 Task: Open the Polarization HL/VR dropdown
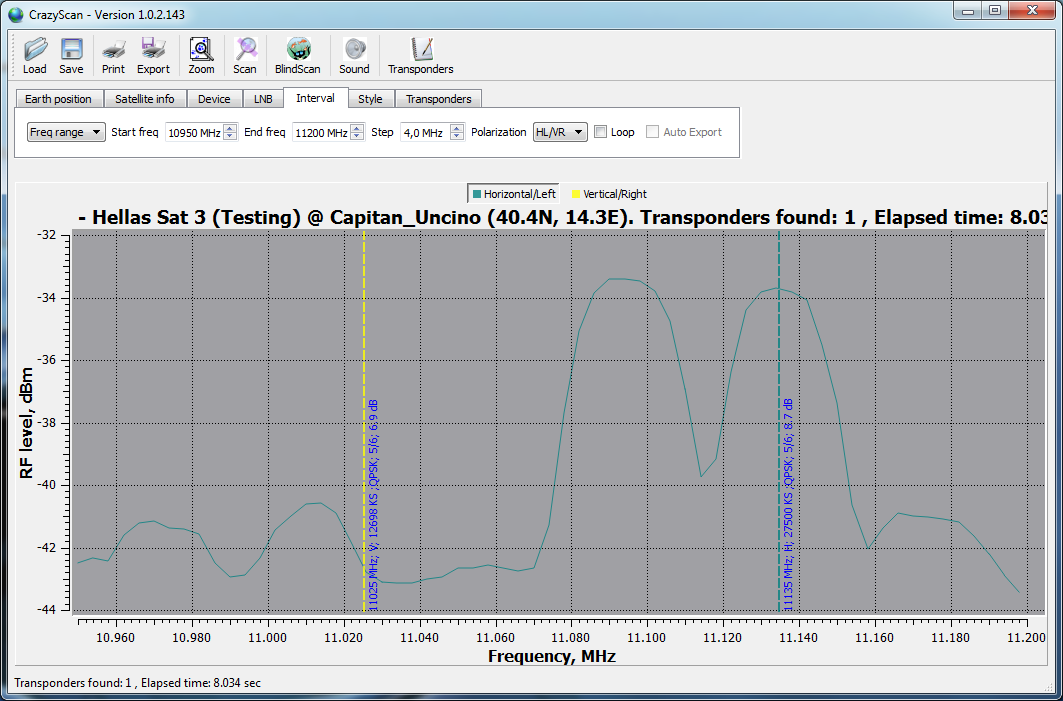coord(560,132)
